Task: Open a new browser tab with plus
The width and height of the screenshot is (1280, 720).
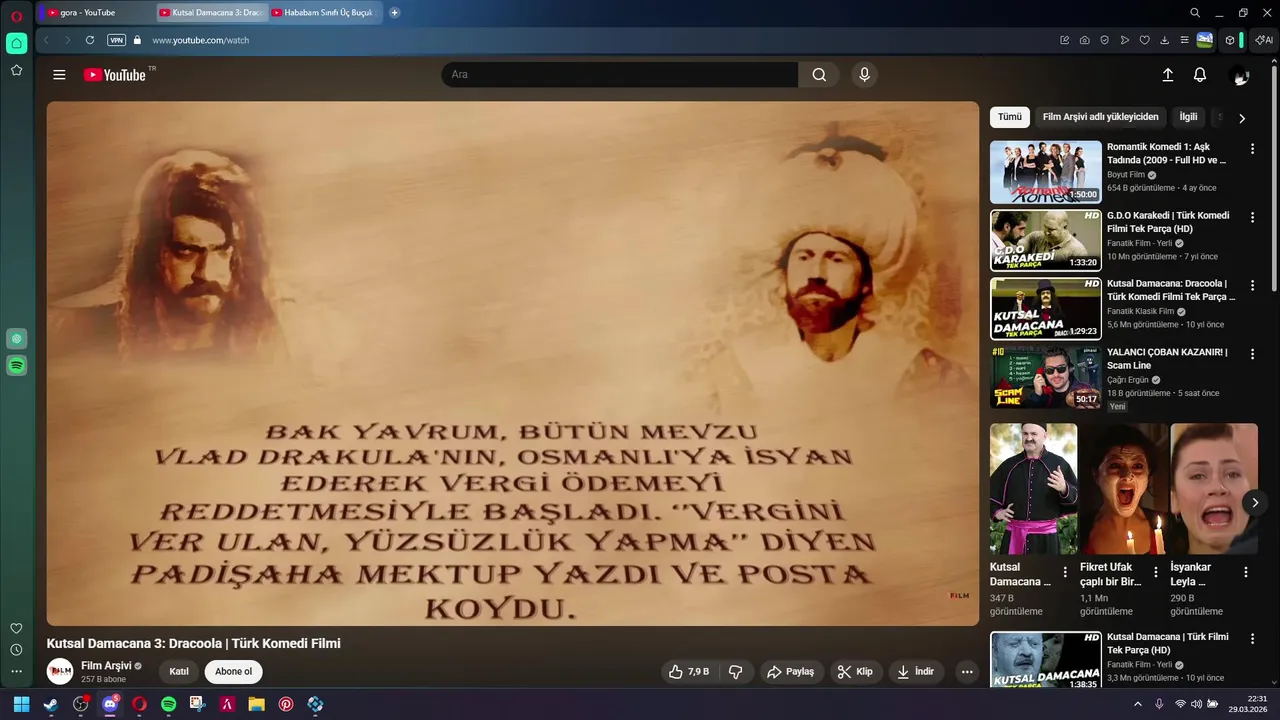Action: (x=394, y=13)
